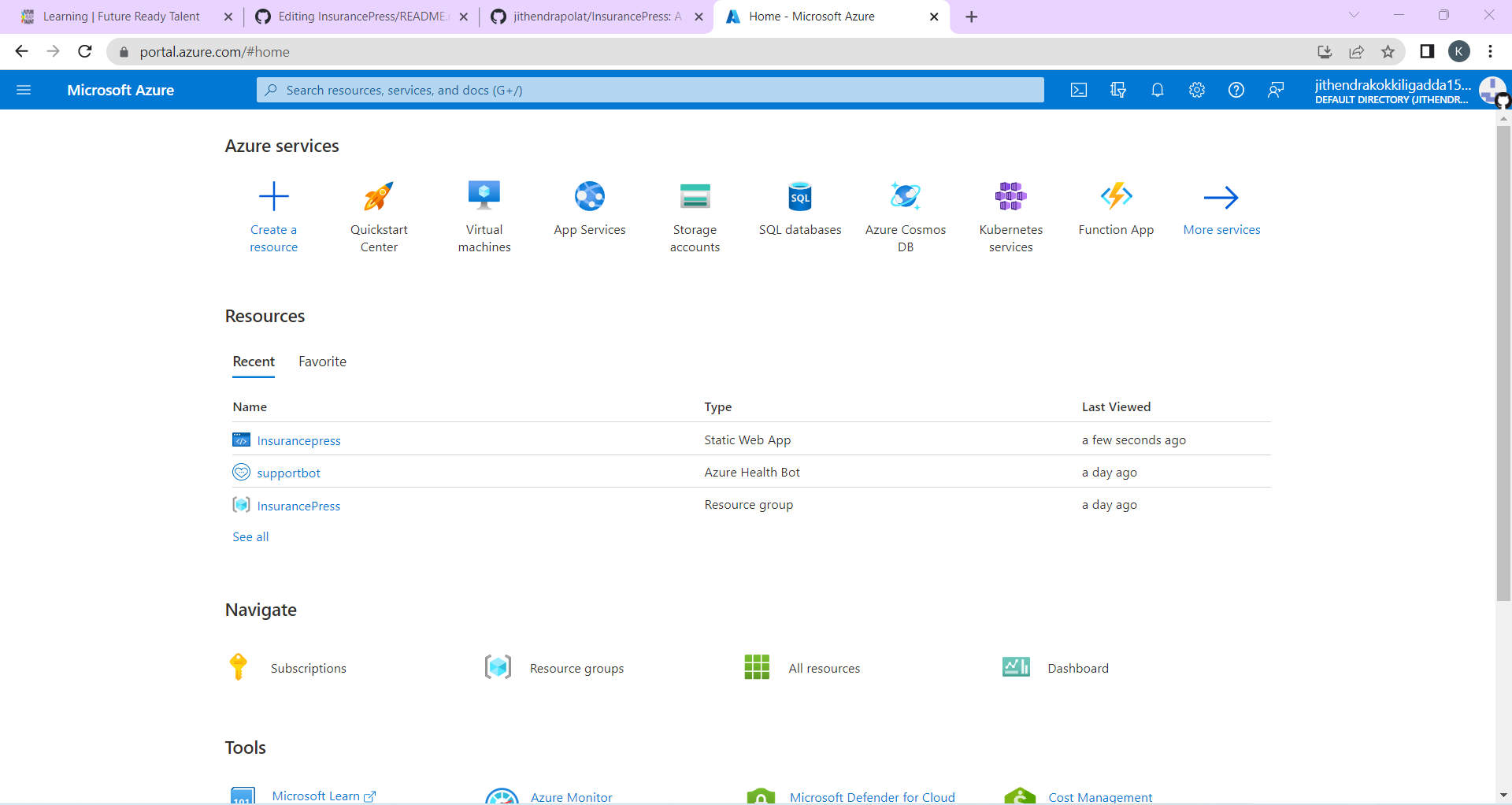Image resolution: width=1512 pixels, height=805 pixels.
Task: Reload the page with browser refresh button
Action: pos(85,52)
